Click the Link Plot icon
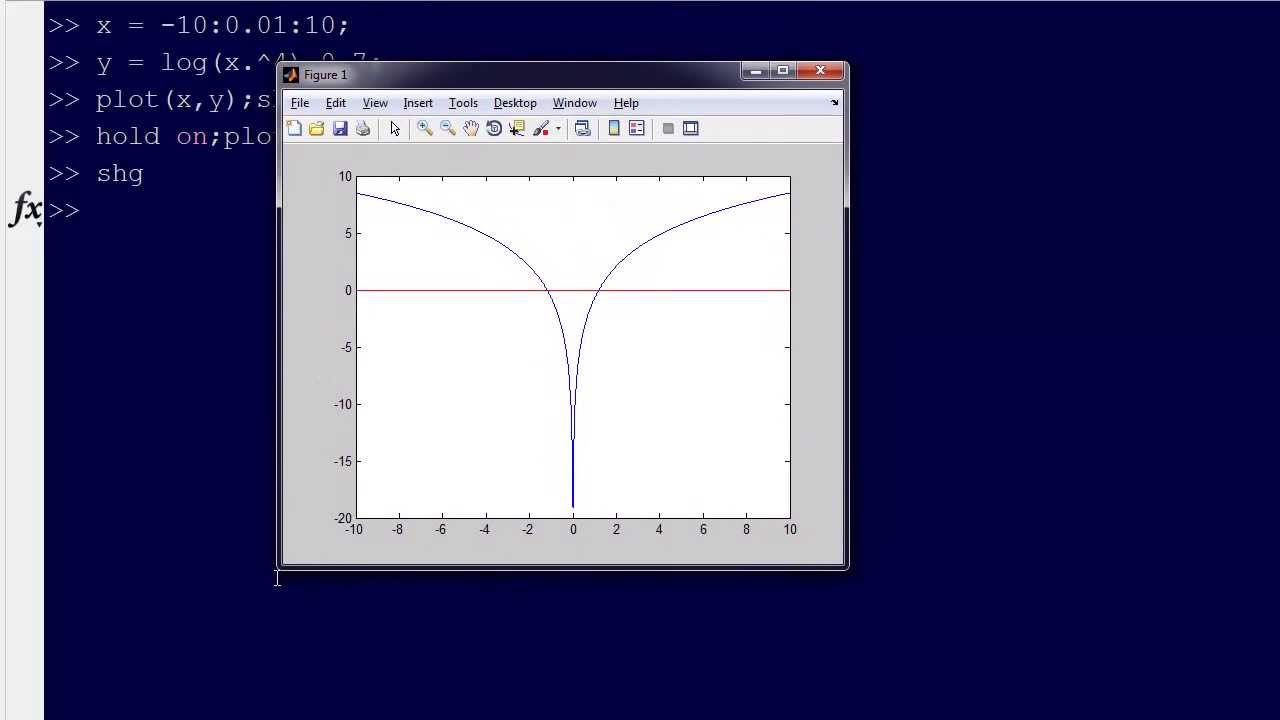Viewport: 1280px width, 720px height. [583, 128]
